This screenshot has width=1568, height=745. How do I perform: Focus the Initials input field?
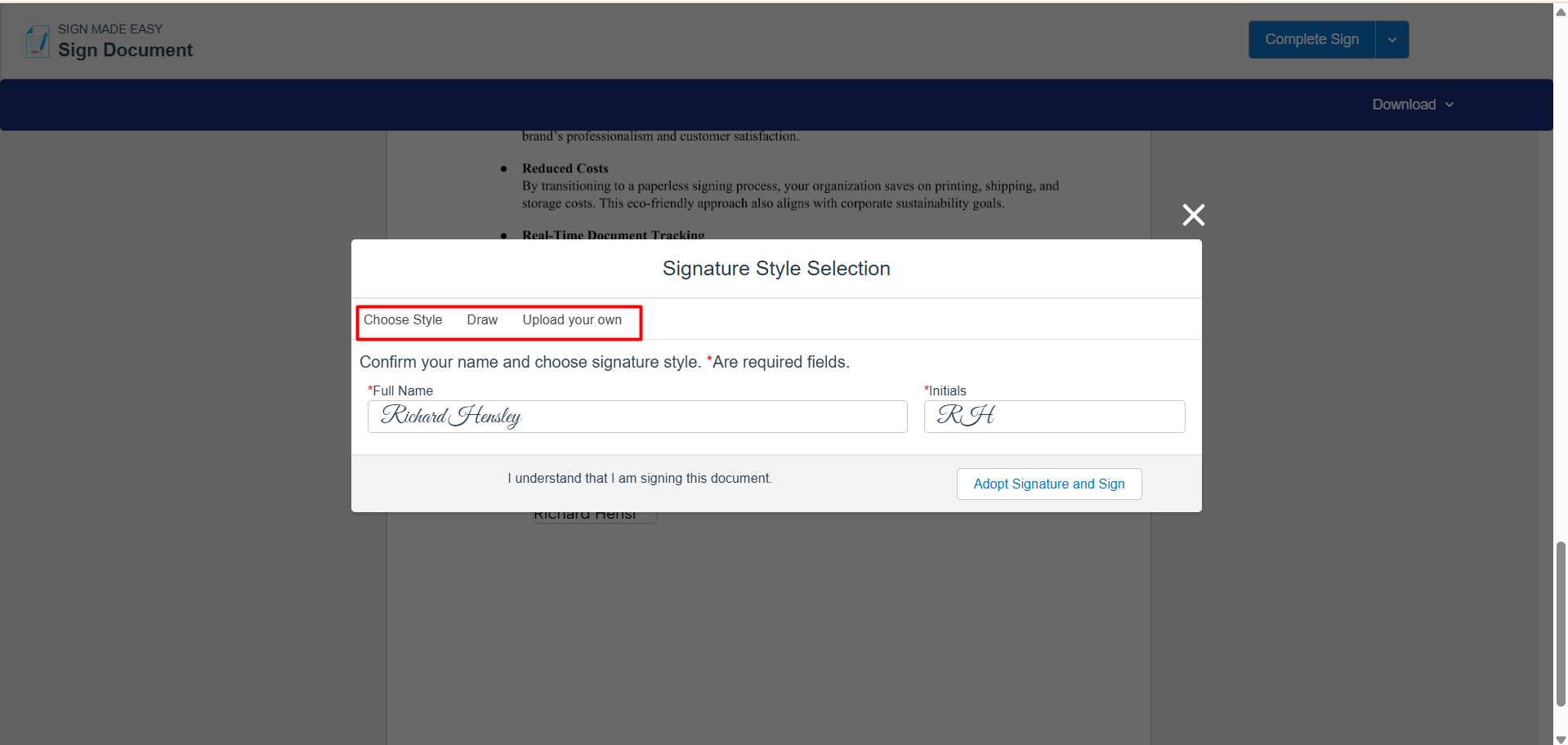[1054, 417]
